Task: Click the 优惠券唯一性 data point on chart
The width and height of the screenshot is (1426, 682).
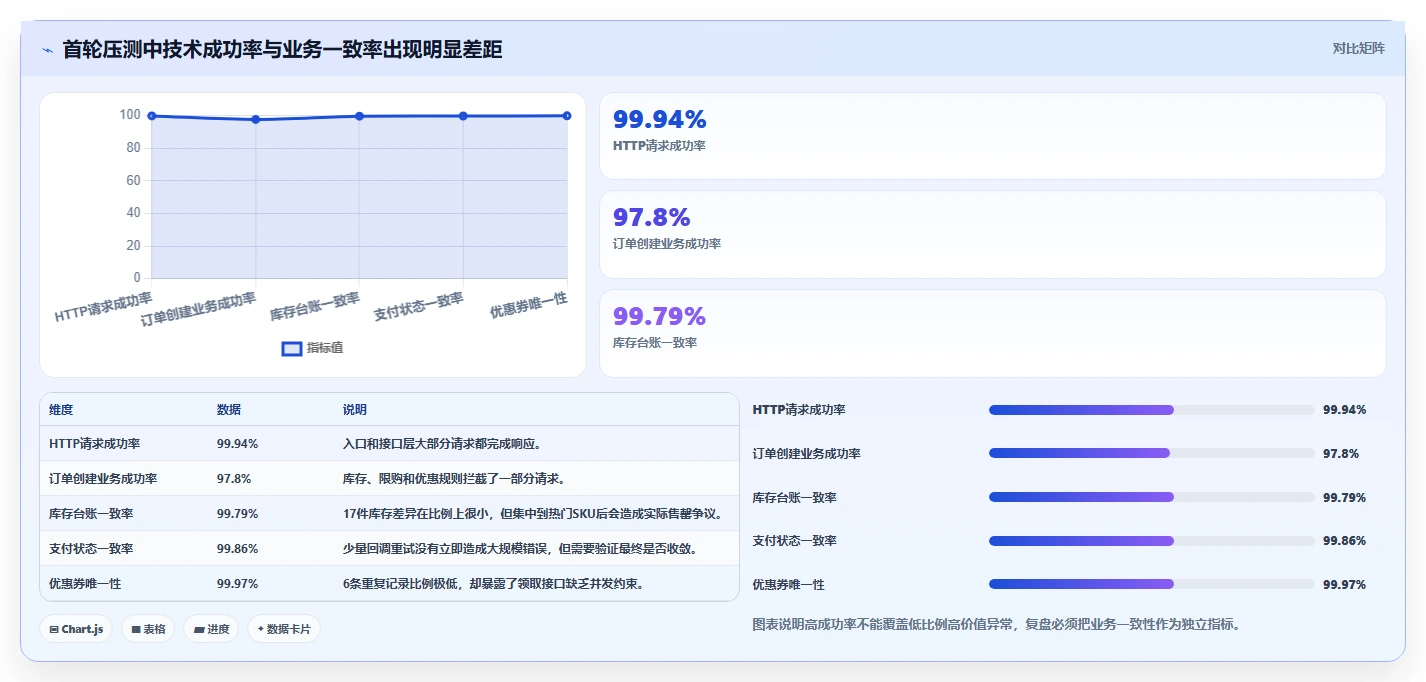Action: [x=567, y=116]
